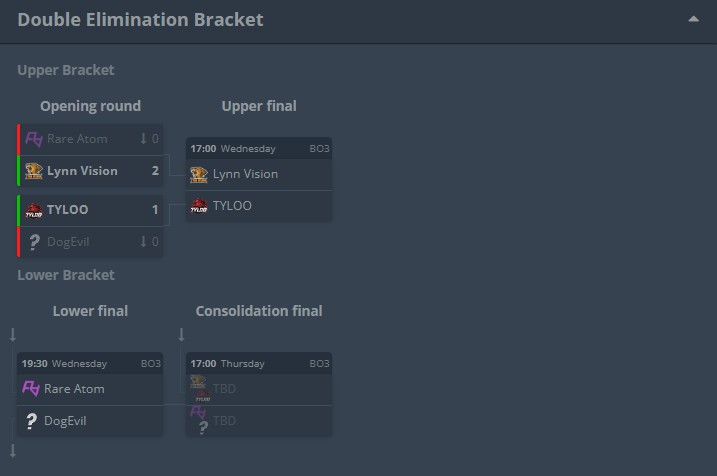Open the 17:00 Thursday consolidation final match
This screenshot has height=476, width=717.
(x=258, y=364)
